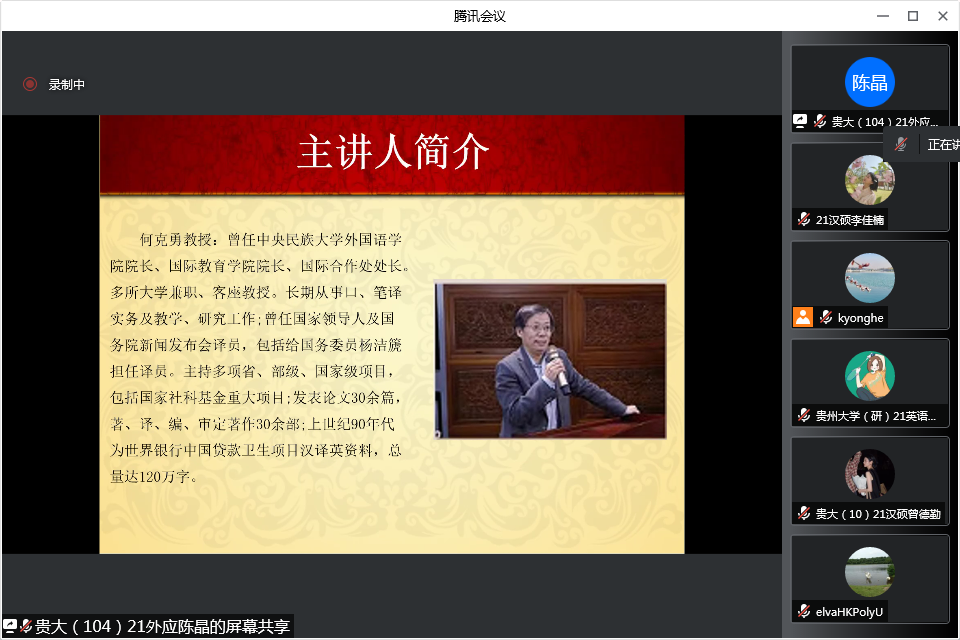Select kyonghe participant avatar
The image size is (960, 640).
(869, 278)
